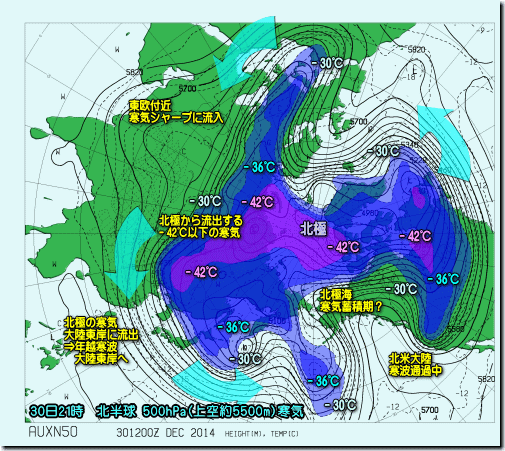
Task: Click the 500hPa(上空約5500m)寒気 title text
Action: [223, 411]
